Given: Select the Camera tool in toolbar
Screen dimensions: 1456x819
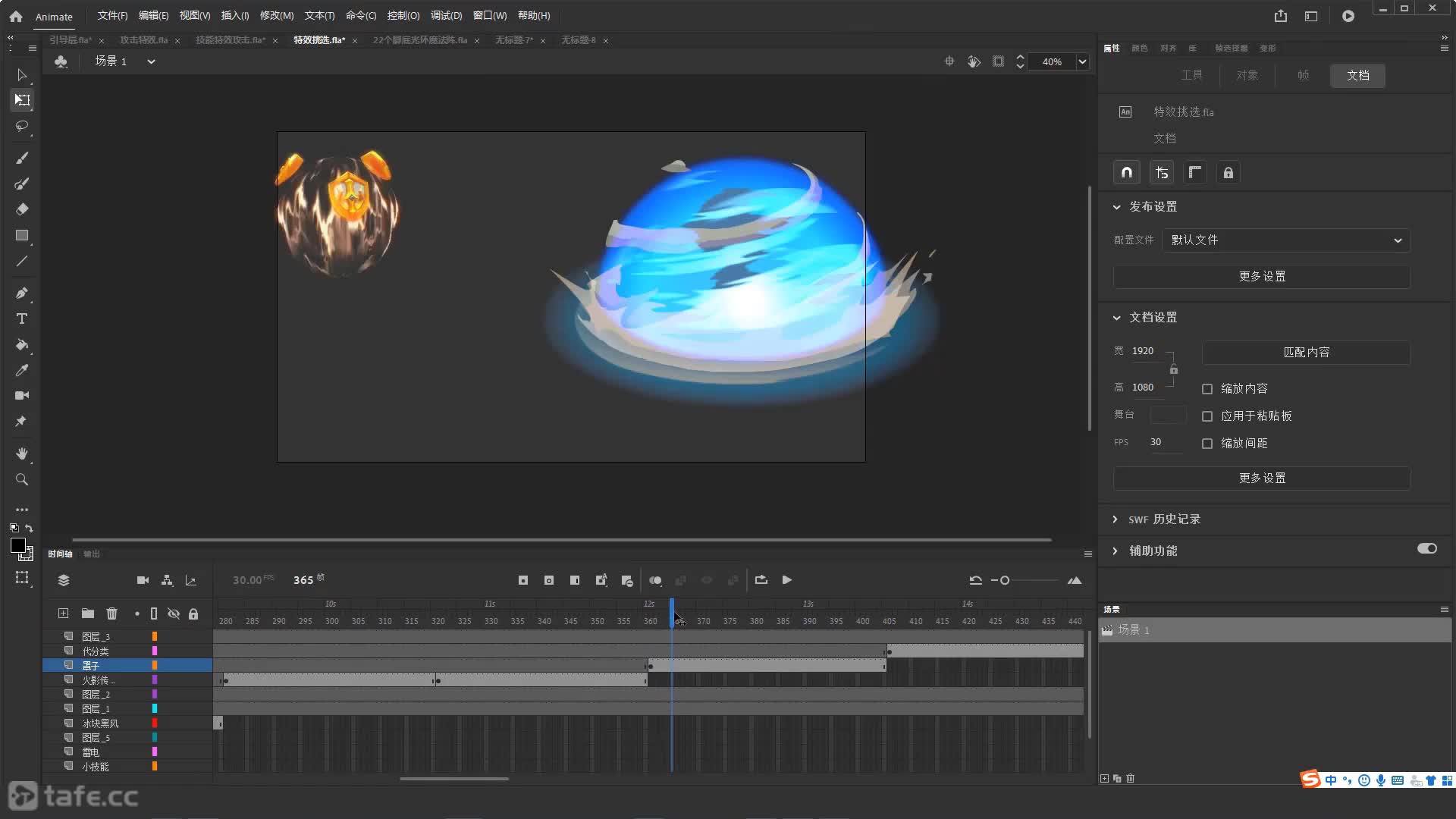Looking at the screenshot, I should point(21,395).
